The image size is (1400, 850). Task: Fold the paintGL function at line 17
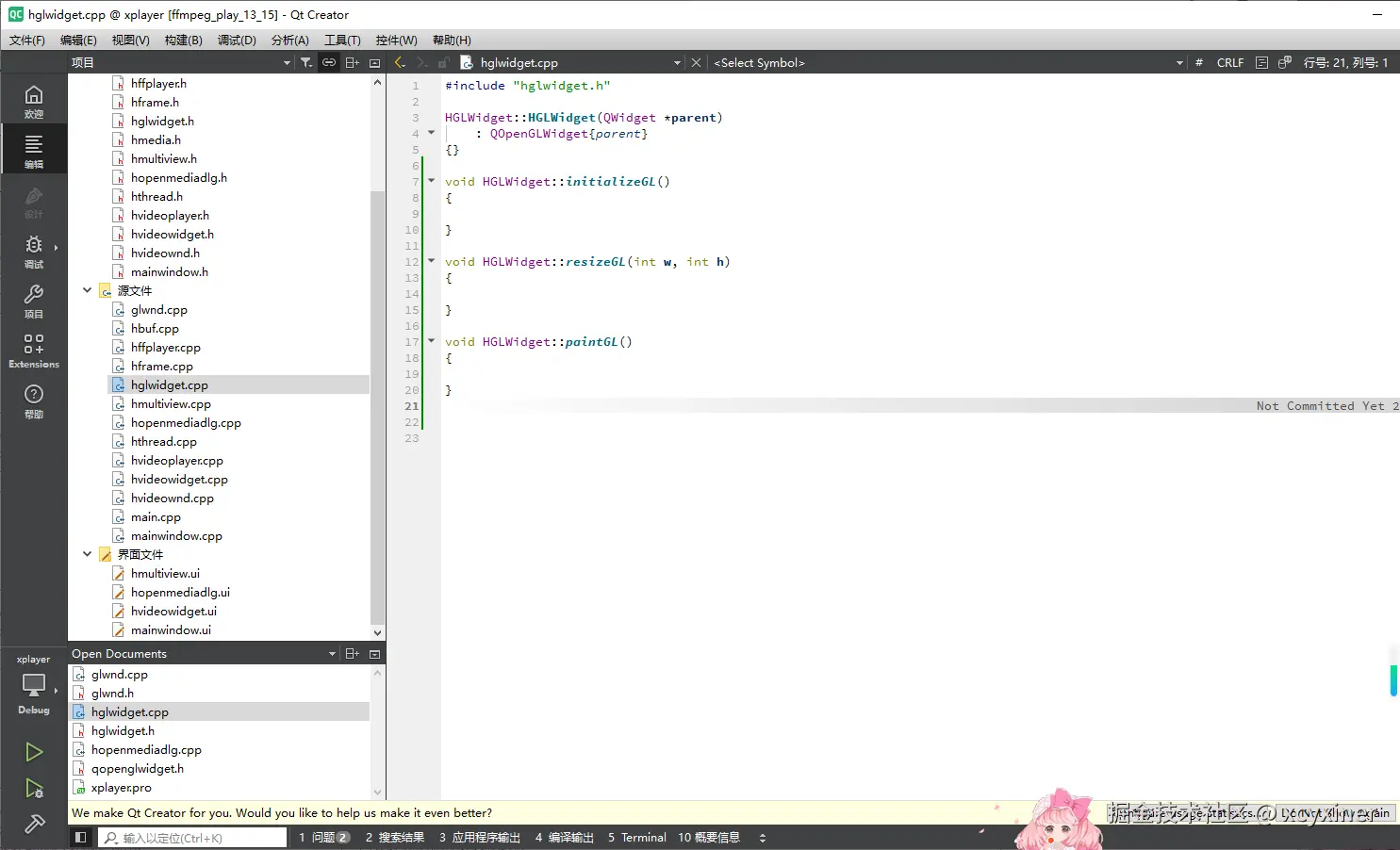[432, 341]
